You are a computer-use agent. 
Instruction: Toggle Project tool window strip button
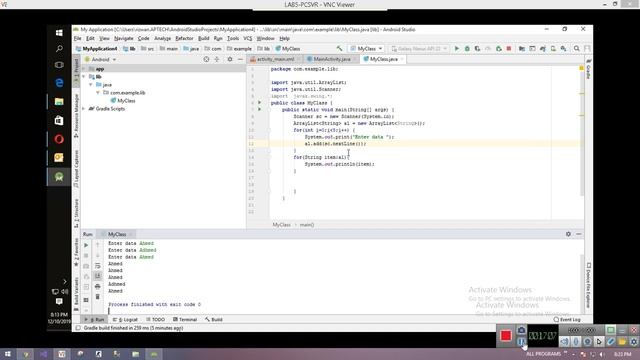click(x=76, y=72)
